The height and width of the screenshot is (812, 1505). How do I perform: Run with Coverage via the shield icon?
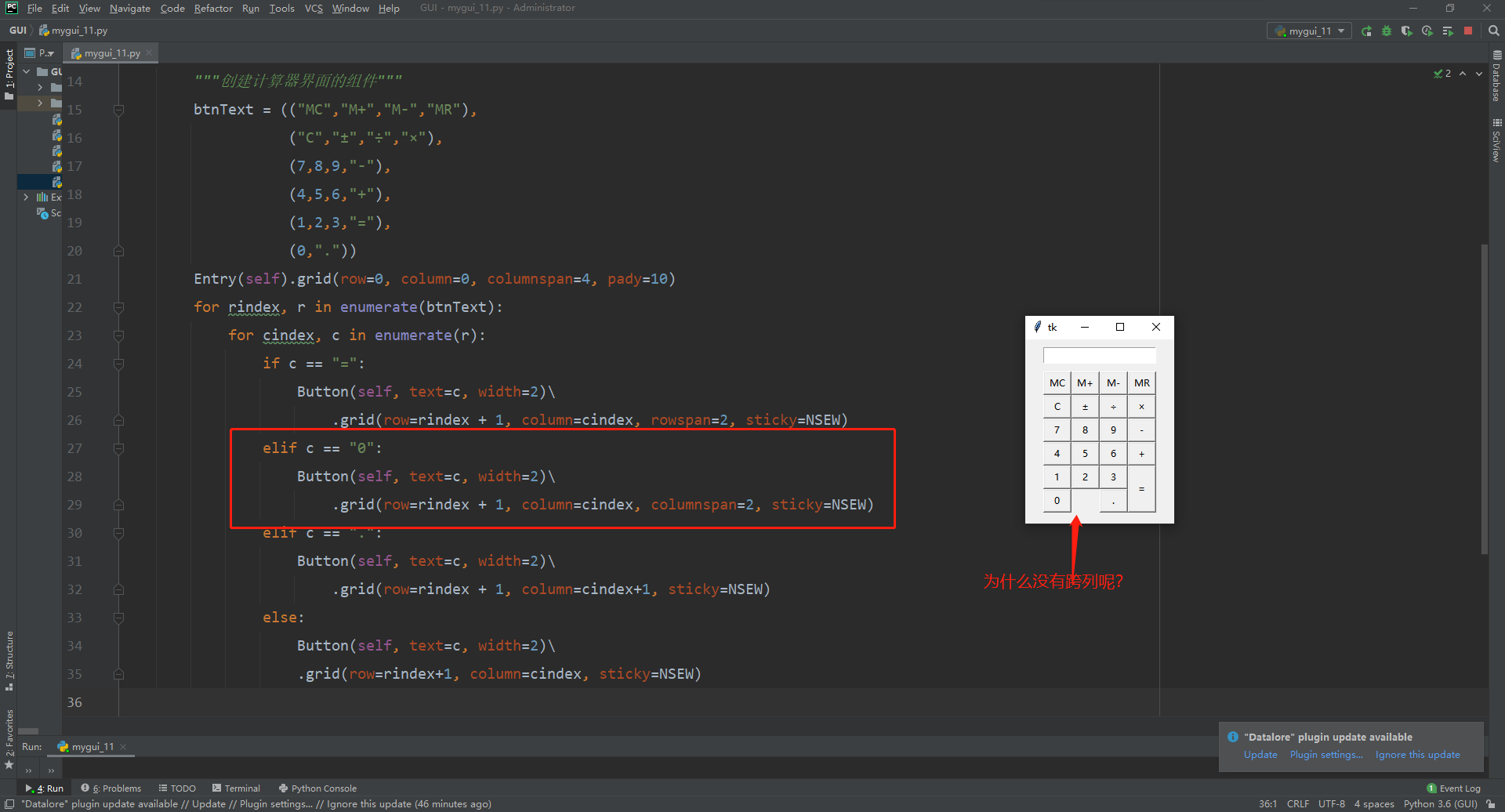pyautogui.click(x=1407, y=31)
